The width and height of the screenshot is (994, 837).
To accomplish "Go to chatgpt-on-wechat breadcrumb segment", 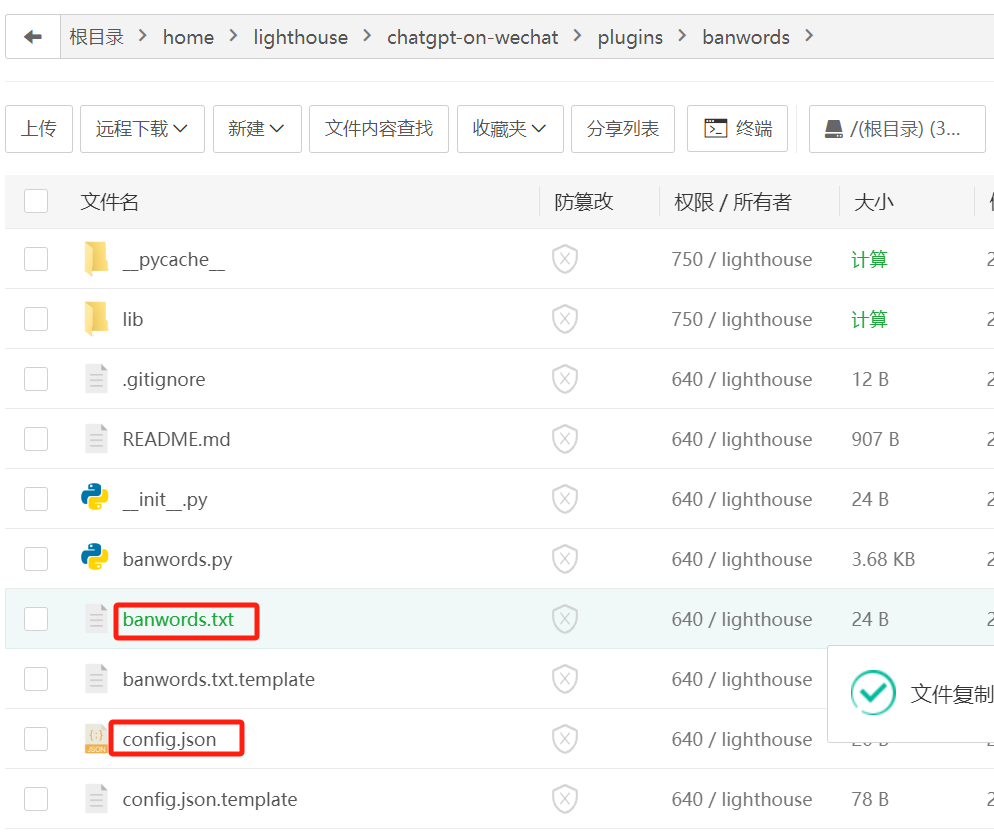I will pos(473,37).
